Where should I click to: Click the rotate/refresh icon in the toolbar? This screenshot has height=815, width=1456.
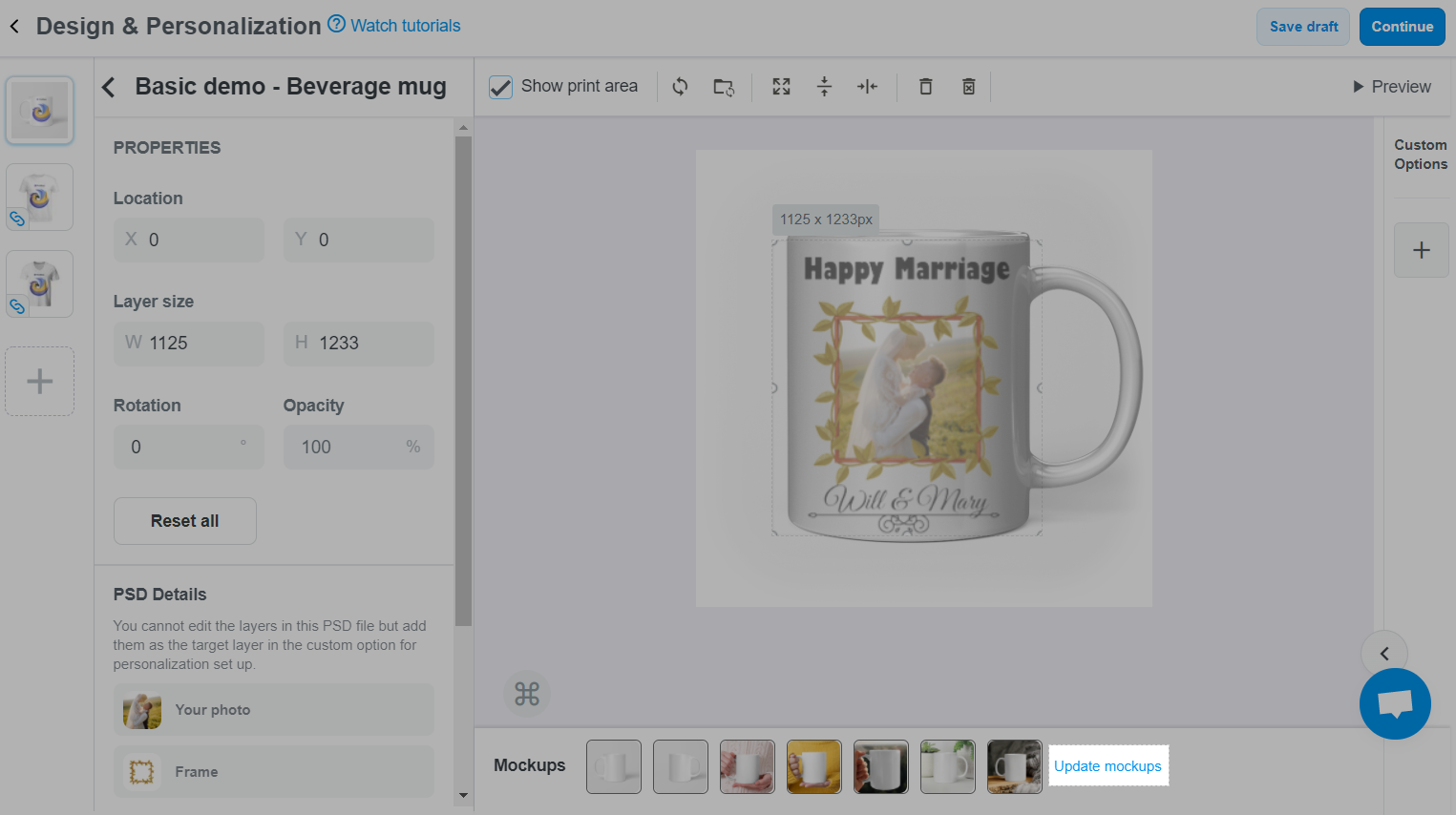click(x=680, y=87)
